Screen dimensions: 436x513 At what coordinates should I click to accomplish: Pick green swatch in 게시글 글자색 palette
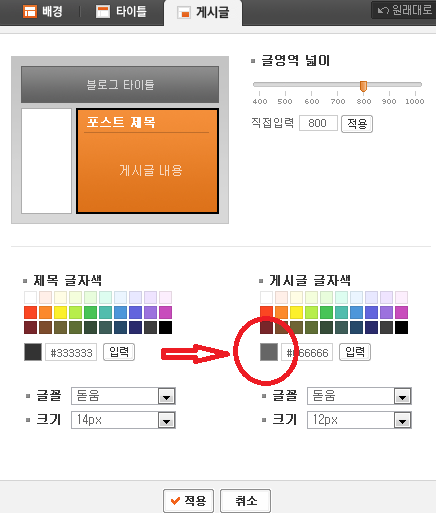pyautogui.click(x=326, y=313)
